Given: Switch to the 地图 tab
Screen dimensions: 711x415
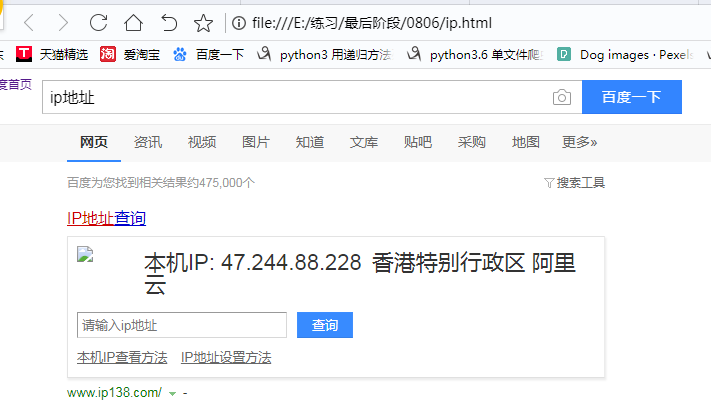Looking at the screenshot, I should (x=526, y=142).
